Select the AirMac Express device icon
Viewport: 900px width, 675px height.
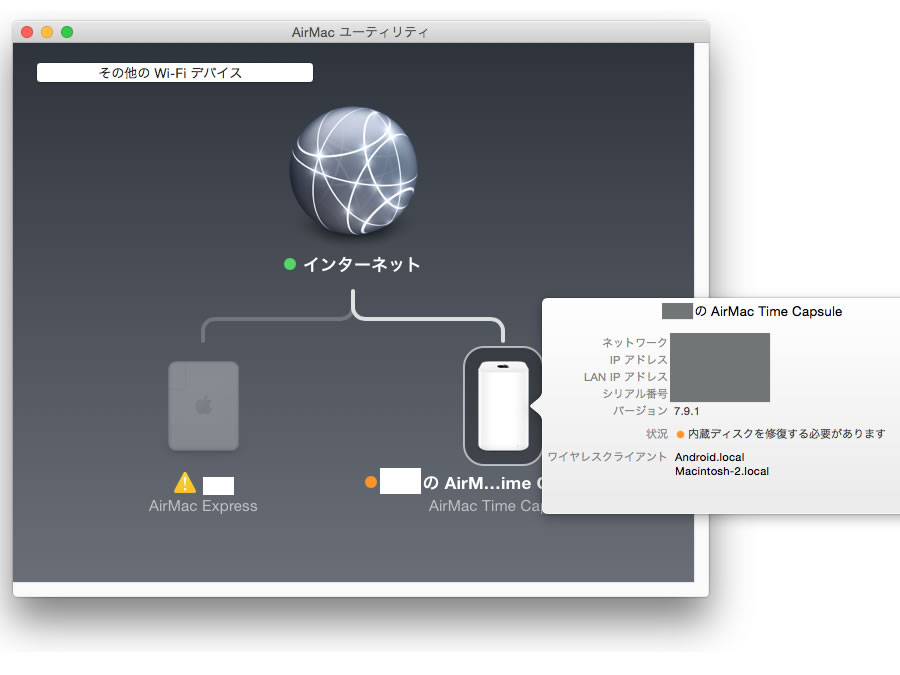[203, 406]
